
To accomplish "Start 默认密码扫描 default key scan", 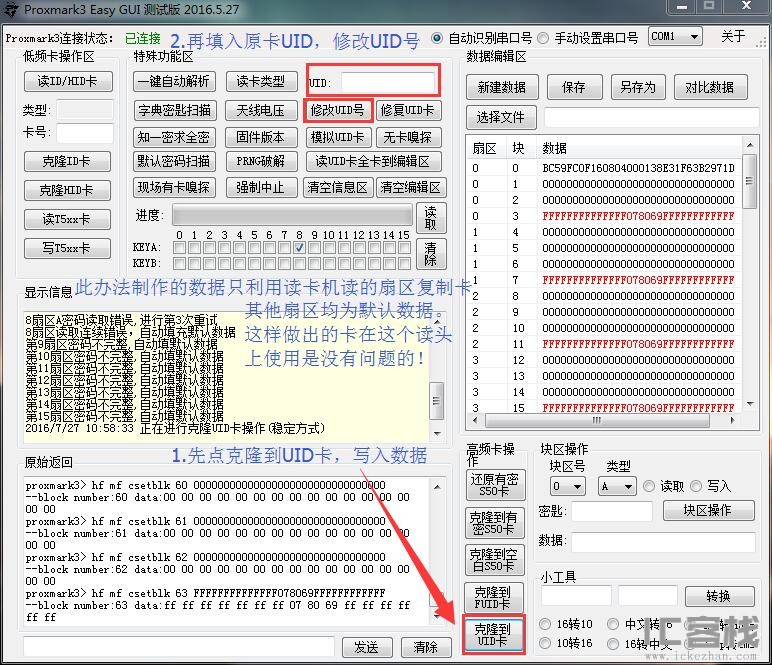I will point(174,161).
